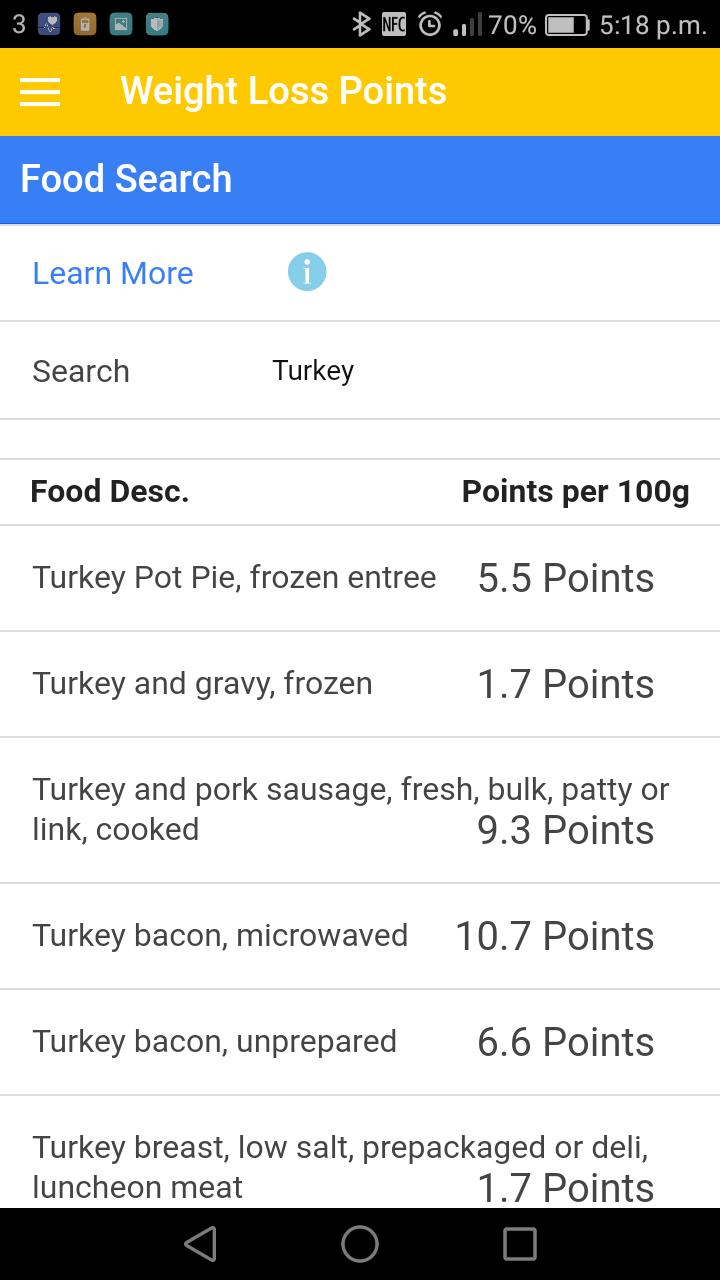Select Turkey bacon, microwaved item

360,936
